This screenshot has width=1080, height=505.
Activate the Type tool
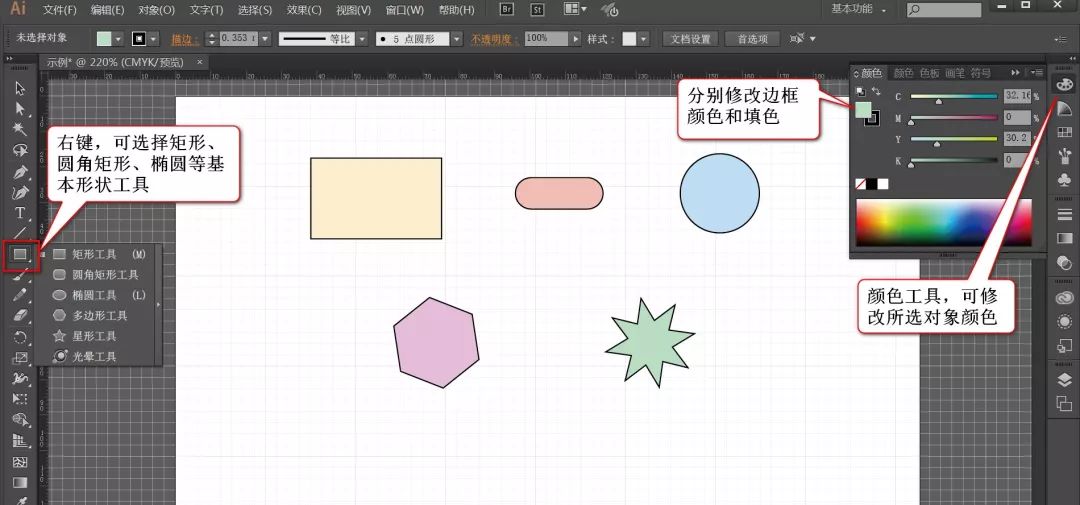[x=20, y=213]
